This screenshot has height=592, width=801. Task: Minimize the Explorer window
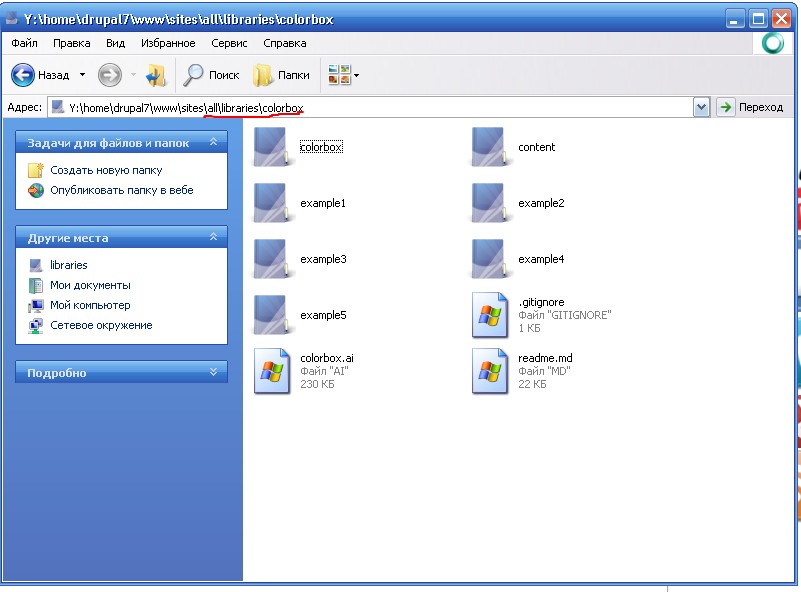(735, 19)
